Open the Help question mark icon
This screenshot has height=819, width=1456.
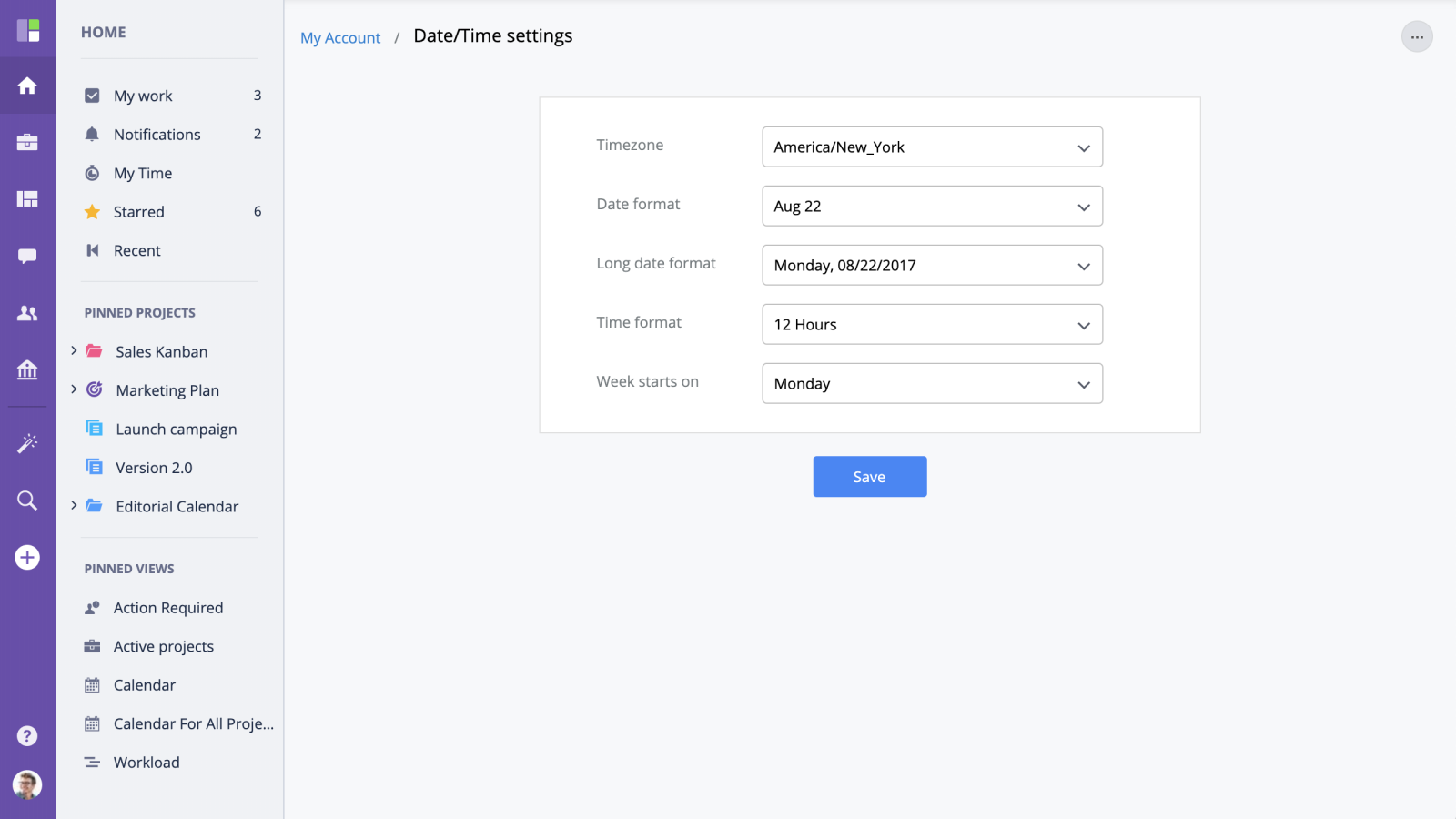(27, 735)
